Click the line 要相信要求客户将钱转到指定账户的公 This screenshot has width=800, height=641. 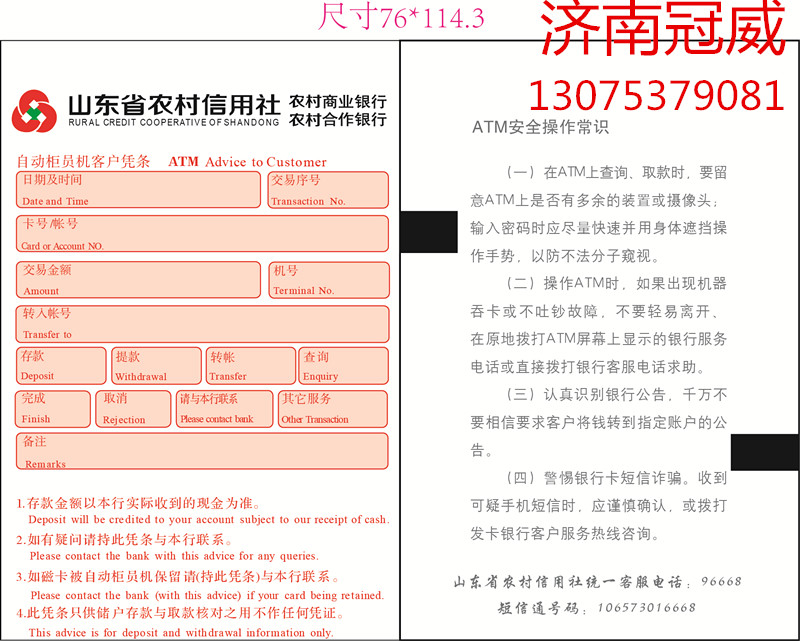pyautogui.click(x=598, y=423)
